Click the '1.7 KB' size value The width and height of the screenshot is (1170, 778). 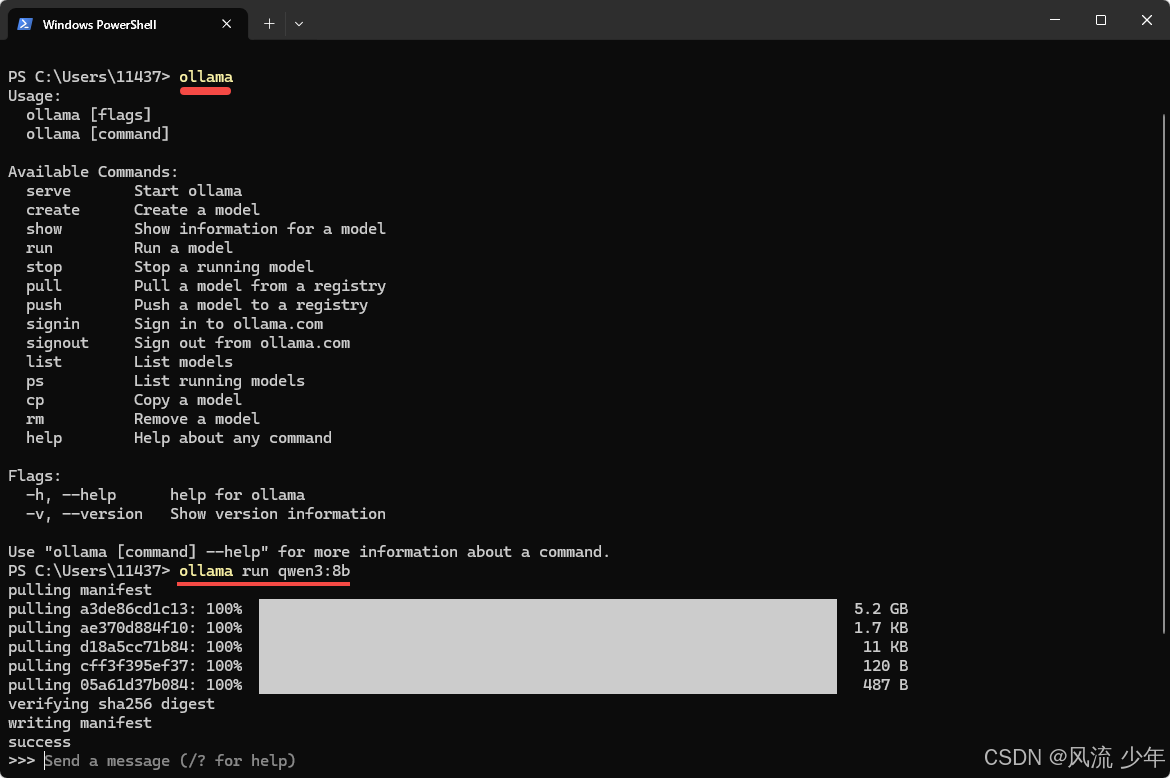[x=881, y=628]
